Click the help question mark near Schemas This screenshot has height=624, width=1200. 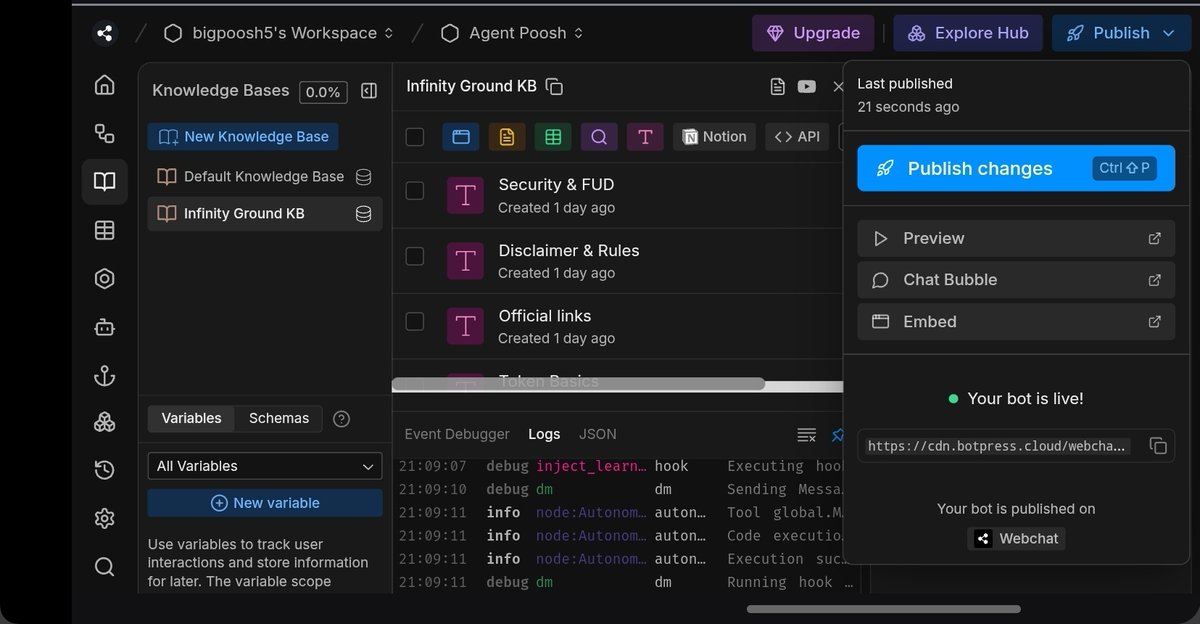tap(341, 419)
